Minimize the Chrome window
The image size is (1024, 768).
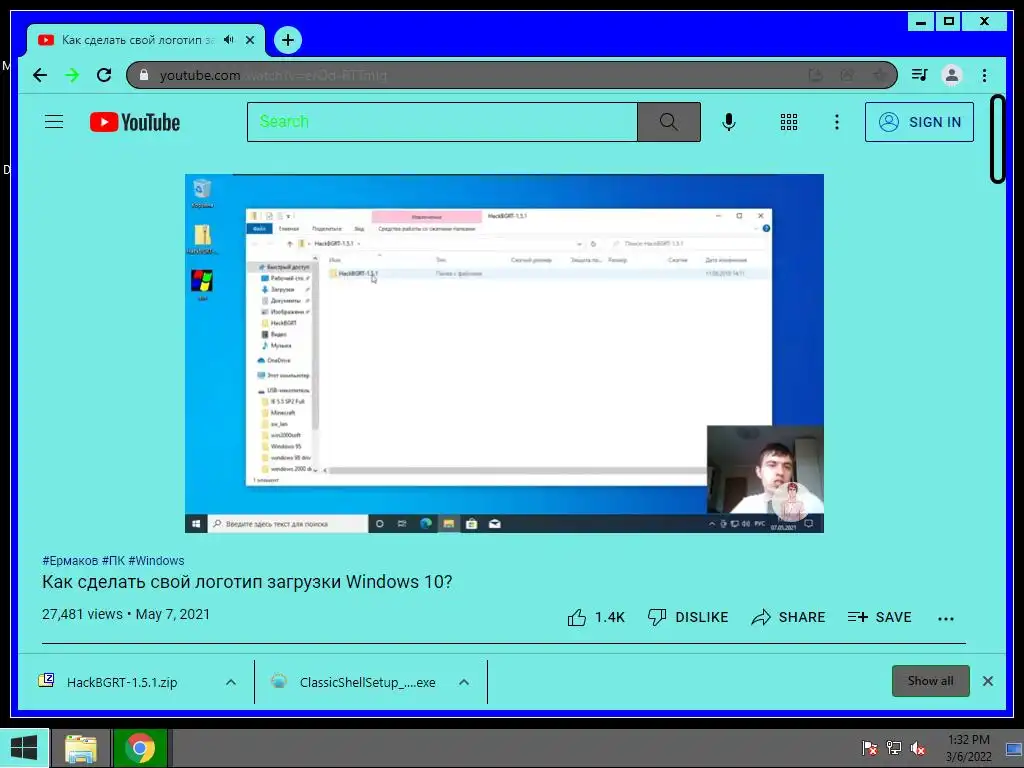(x=921, y=22)
